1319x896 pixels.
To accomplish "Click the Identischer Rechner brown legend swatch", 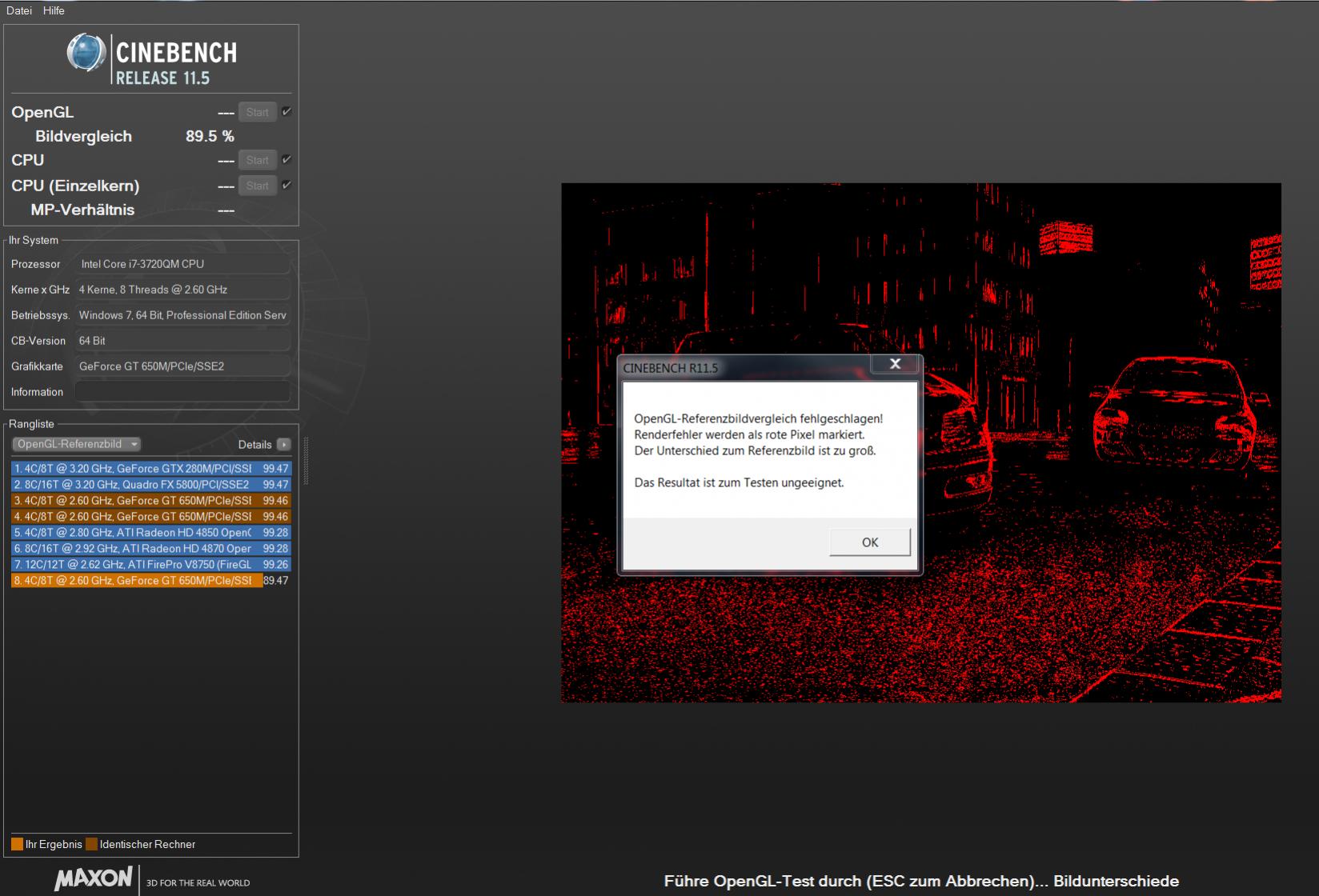I will [x=91, y=844].
